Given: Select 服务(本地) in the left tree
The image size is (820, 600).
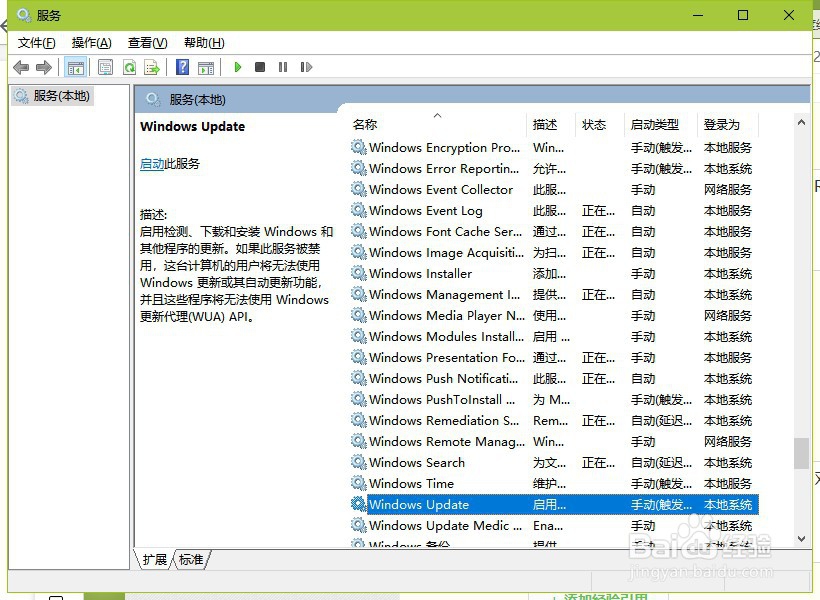Looking at the screenshot, I should pyautogui.click(x=52, y=96).
